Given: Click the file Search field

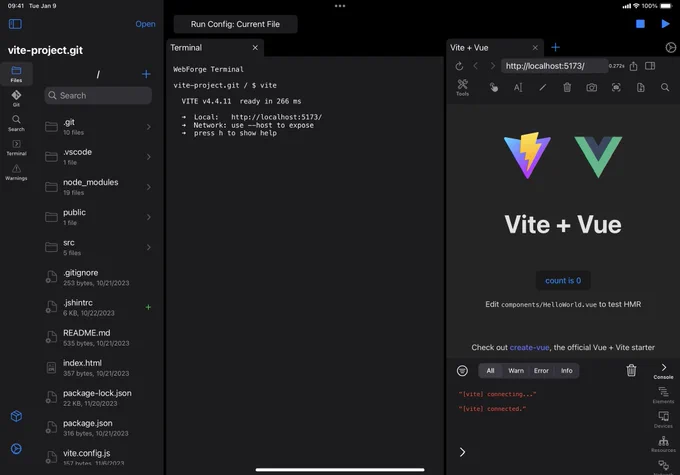Looking at the screenshot, I should [x=98, y=95].
